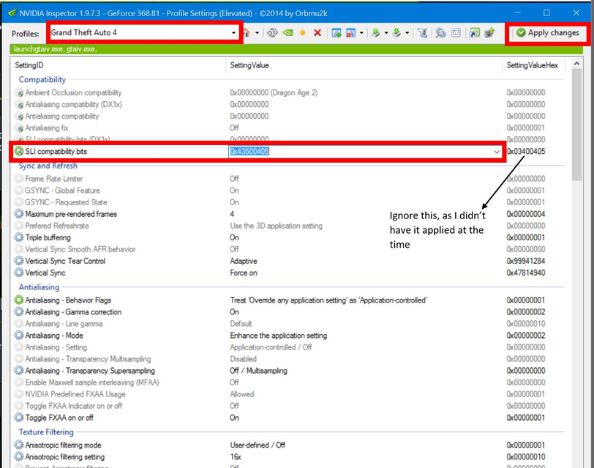
Task: Select the GSYNC - Global Feature row
Action: tap(288, 190)
